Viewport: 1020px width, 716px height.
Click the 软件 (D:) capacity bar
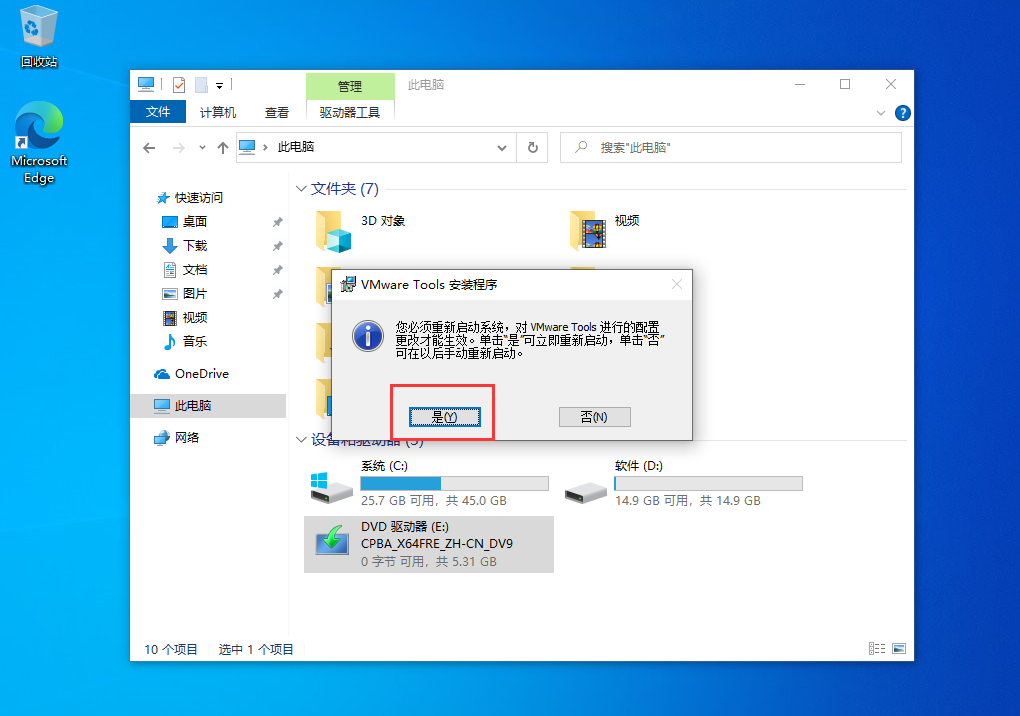[x=708, y=483]
